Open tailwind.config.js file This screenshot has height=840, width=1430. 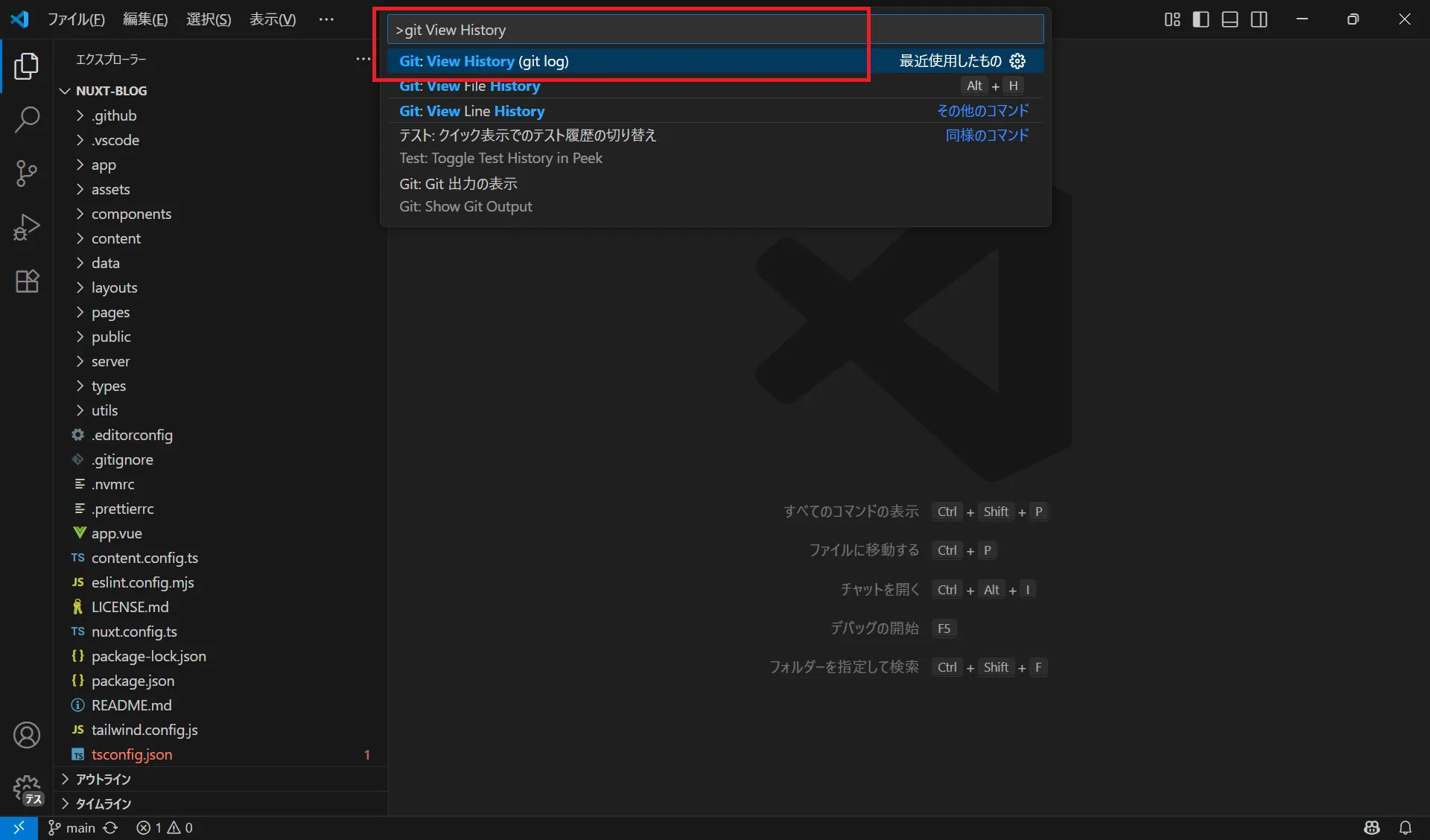tap(220, 730)
